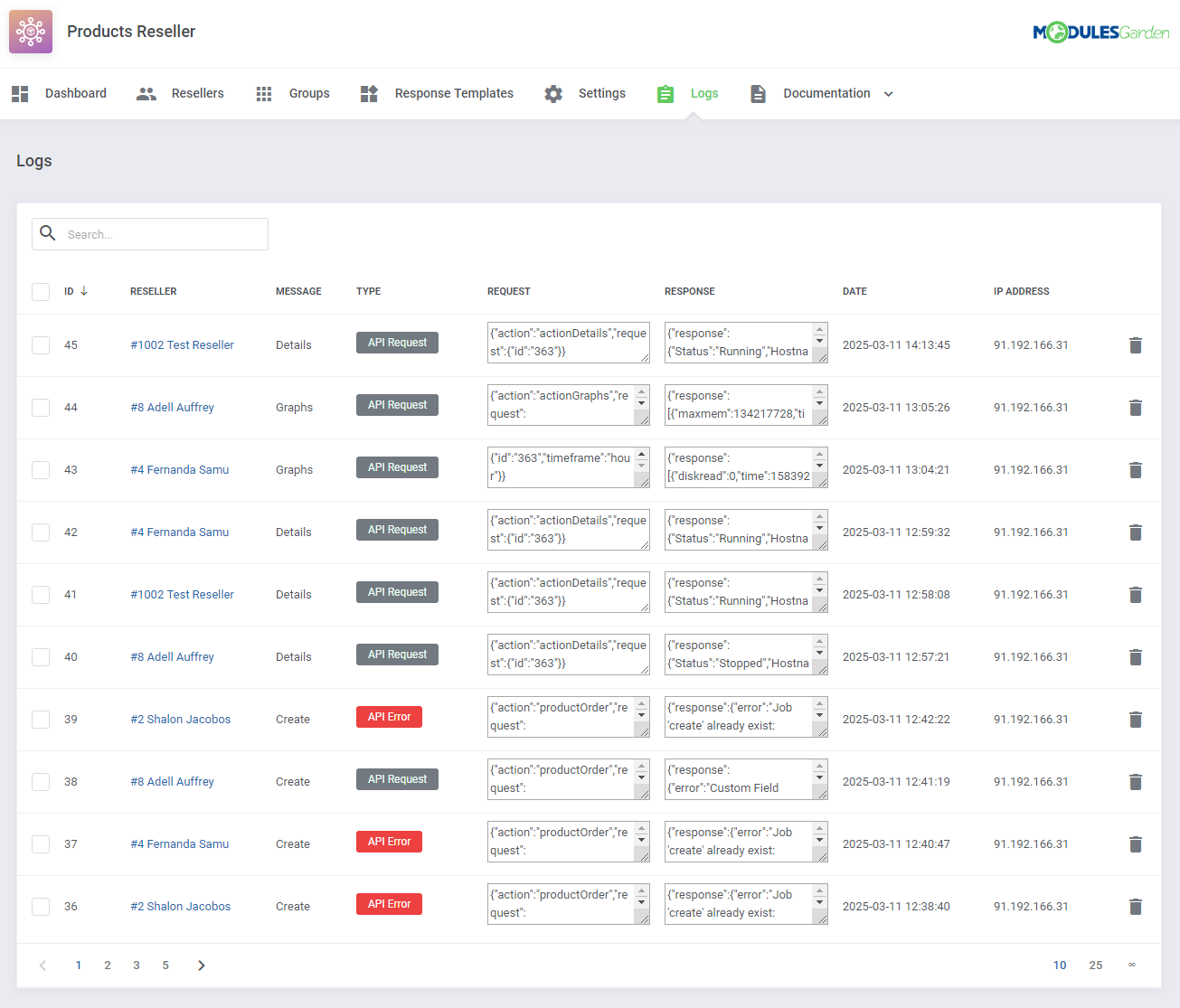Tick checkbox next to log ID 44

pyautogui.click(x=40, y=407)
